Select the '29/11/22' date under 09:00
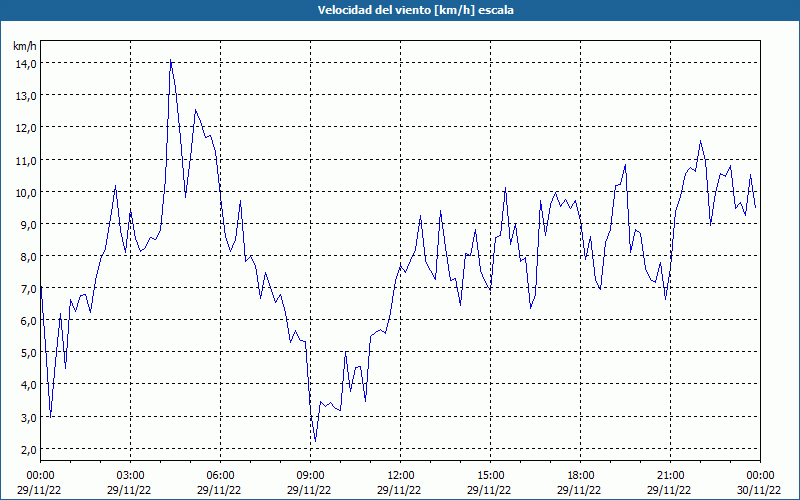The height and width of the screenshot is (500, 800). coord(309,490)
